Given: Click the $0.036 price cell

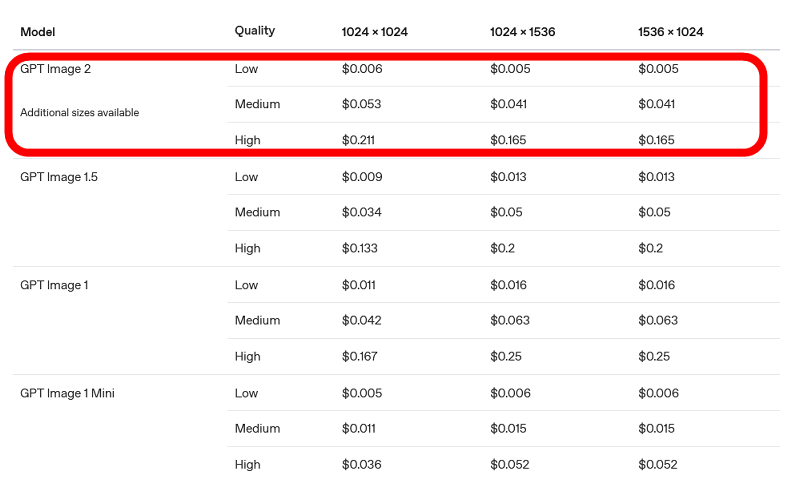Looking at the screenshot, I should (361, 464).
